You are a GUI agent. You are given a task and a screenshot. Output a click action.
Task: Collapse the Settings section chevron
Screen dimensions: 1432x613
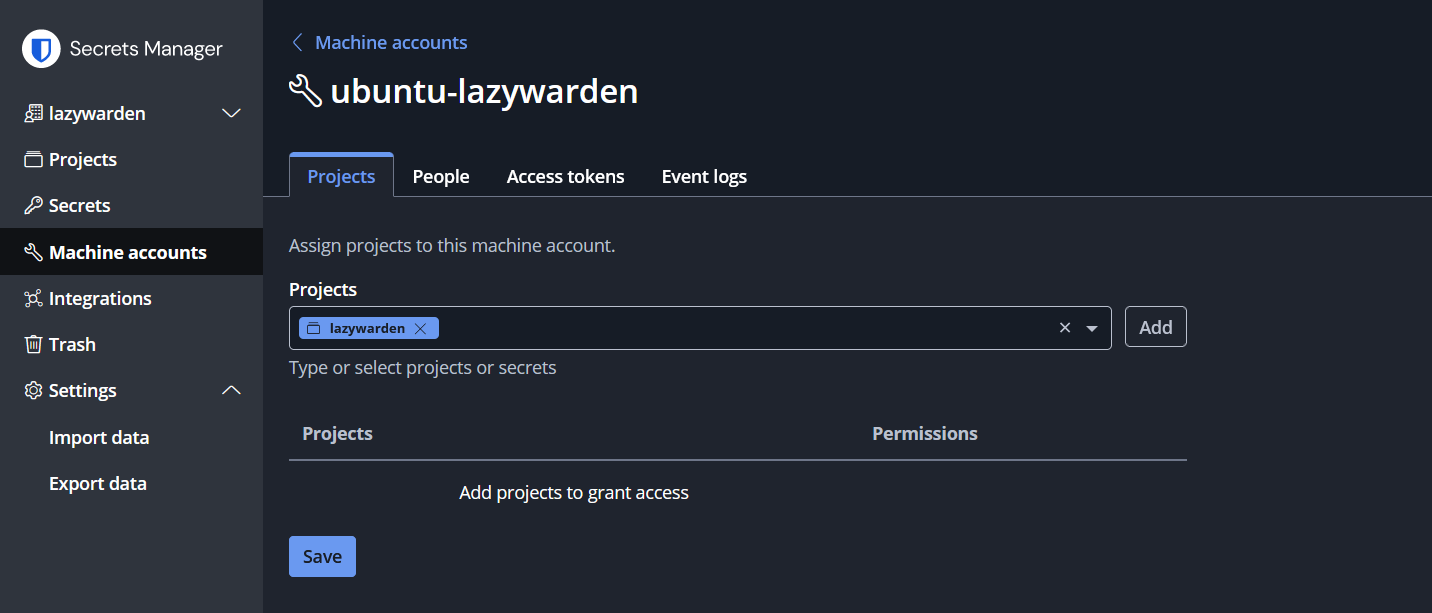[x=231, y=391]
